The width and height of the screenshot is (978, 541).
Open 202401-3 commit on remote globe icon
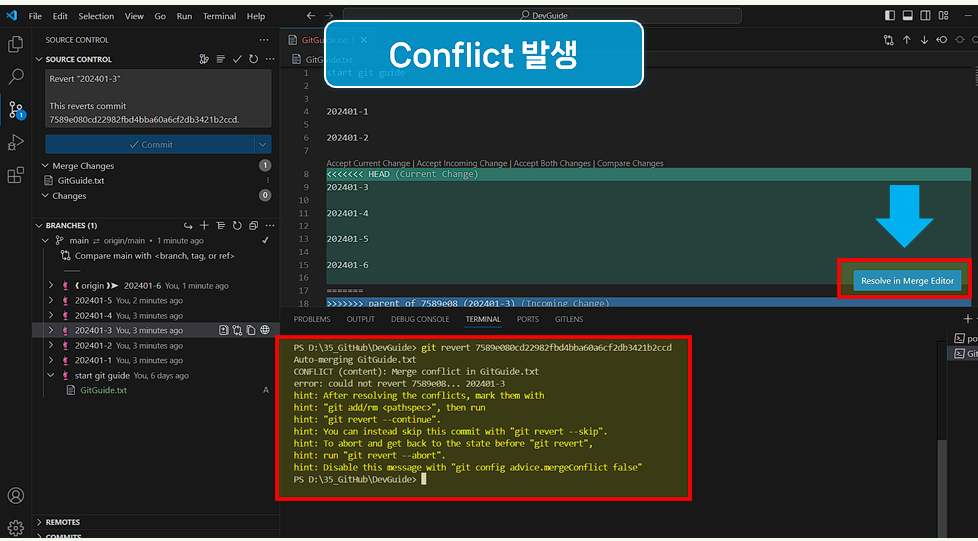(x=264, y=330)
